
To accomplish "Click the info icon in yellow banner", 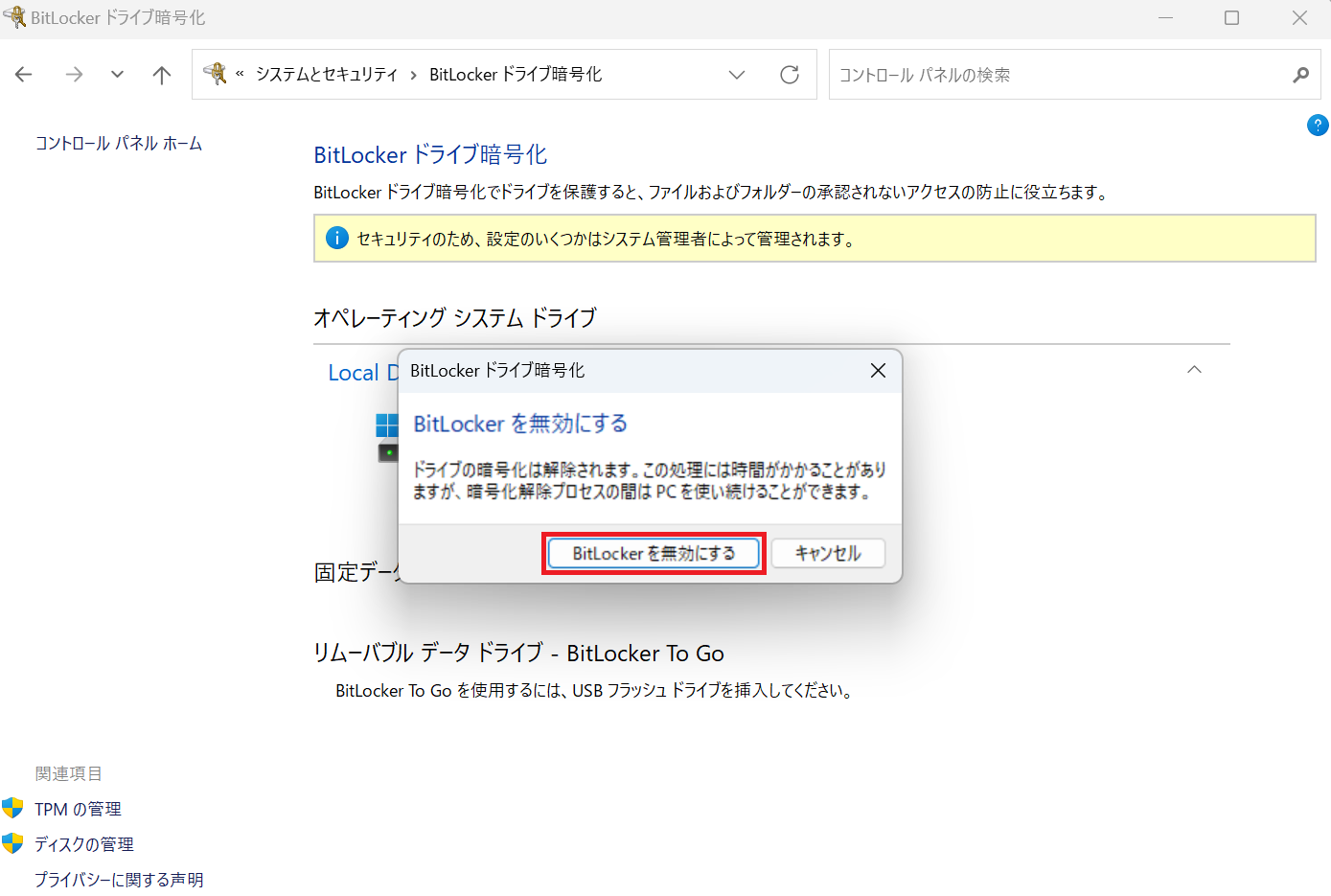I will point(337,238).
